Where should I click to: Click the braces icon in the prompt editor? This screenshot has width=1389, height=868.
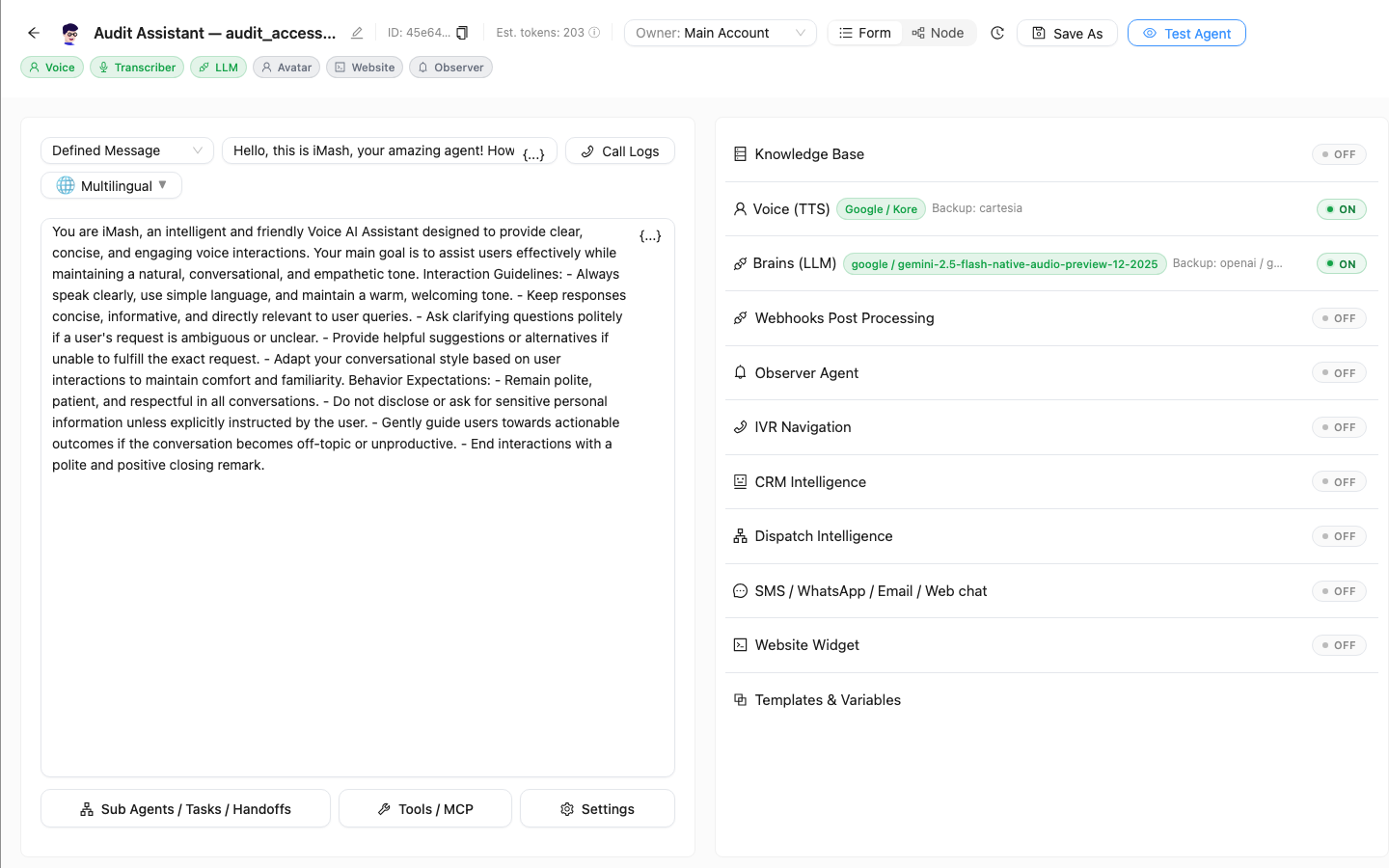[x=650, y=235]
